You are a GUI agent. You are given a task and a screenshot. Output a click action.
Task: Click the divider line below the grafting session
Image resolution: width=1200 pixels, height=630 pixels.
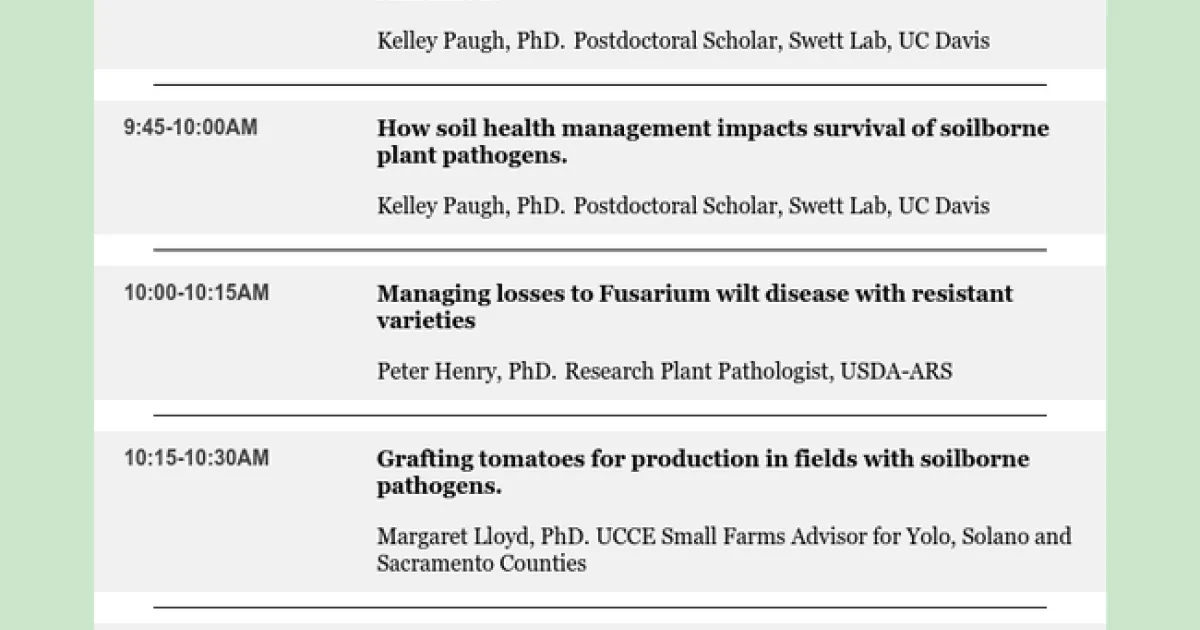coord(600,607)
